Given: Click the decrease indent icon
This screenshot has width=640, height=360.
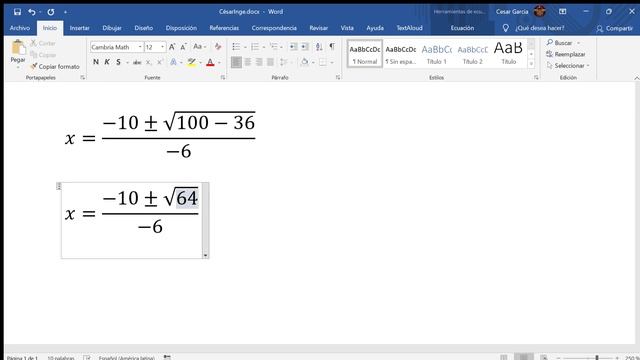Looking at the screenshot, I should [293, 47].
